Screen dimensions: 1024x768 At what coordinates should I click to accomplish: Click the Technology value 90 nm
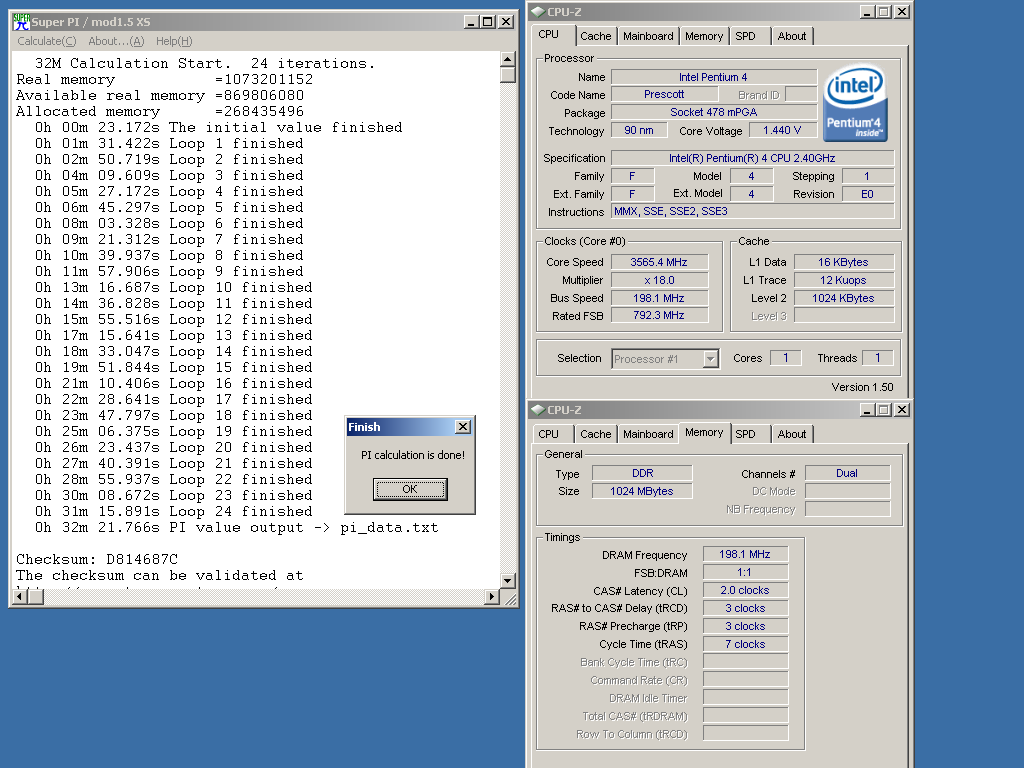click(639, 130)
